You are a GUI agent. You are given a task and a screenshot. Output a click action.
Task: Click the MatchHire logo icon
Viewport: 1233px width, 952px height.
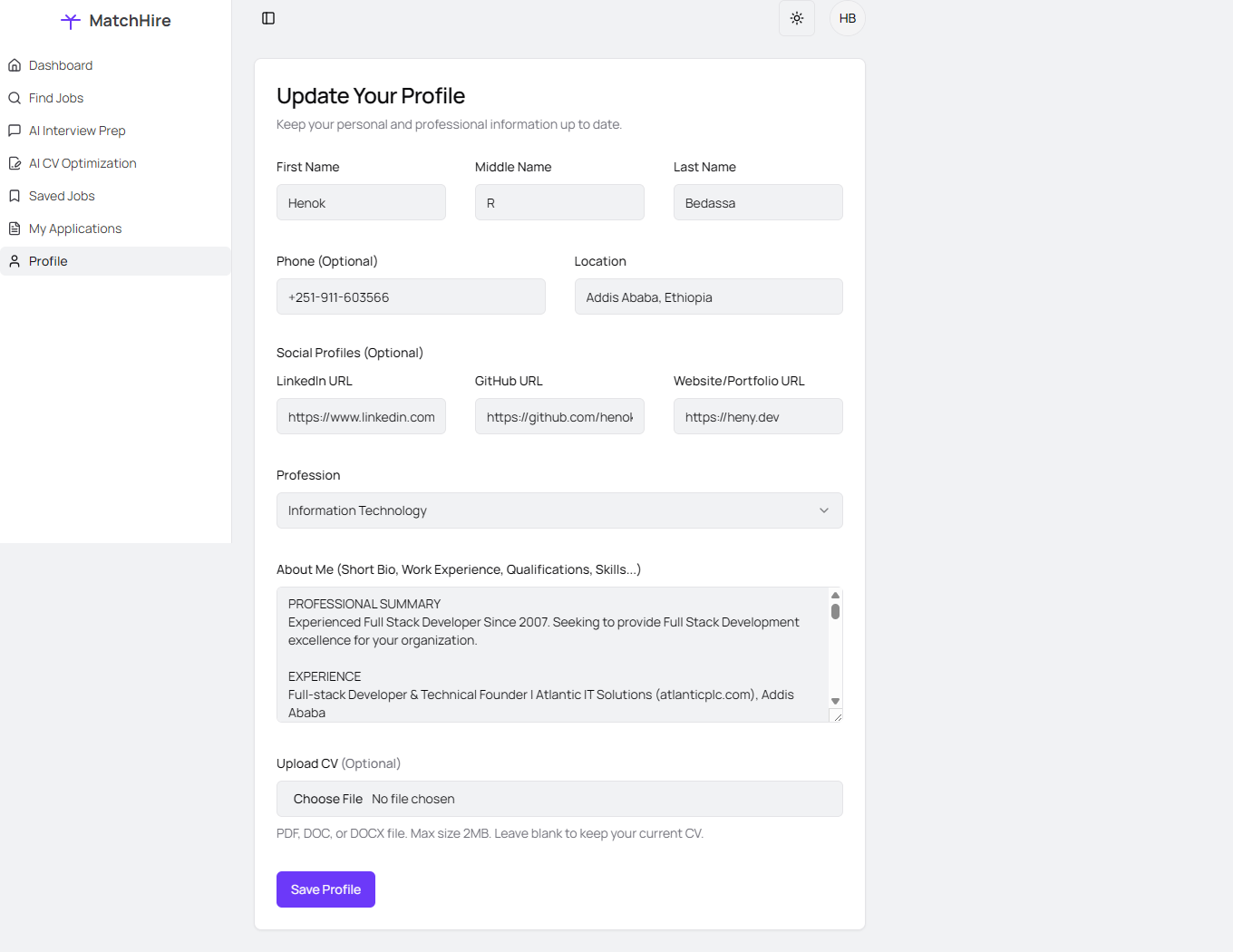pos(71,21)
